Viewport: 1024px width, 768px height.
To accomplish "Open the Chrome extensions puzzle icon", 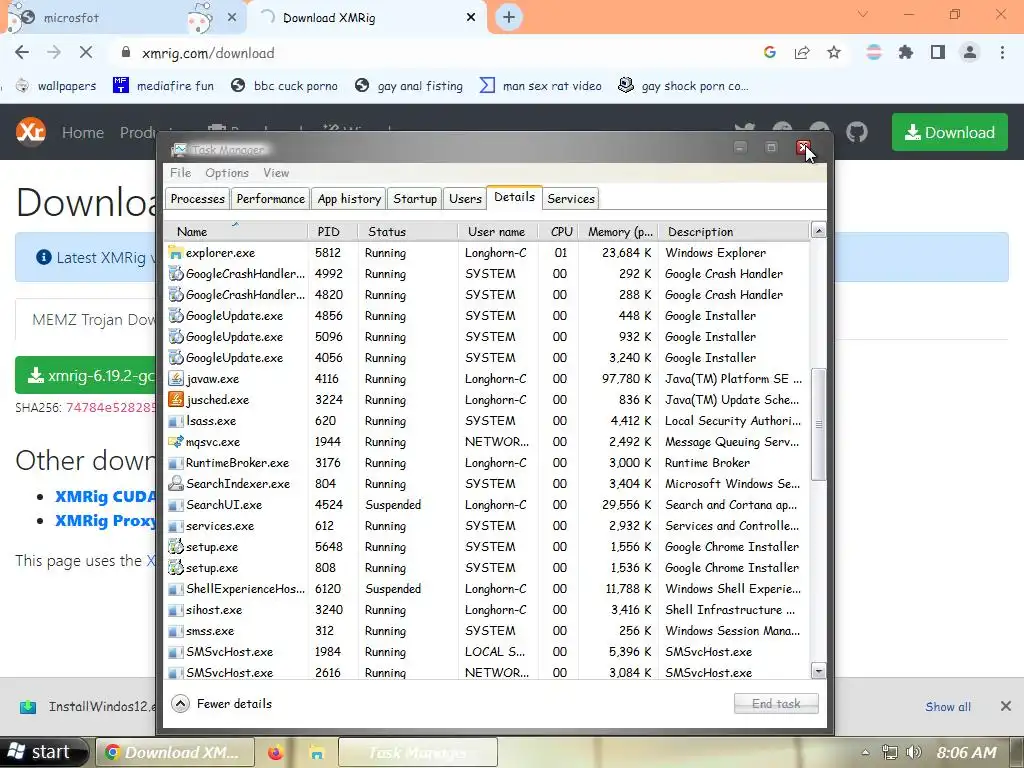I will (906, 52).
